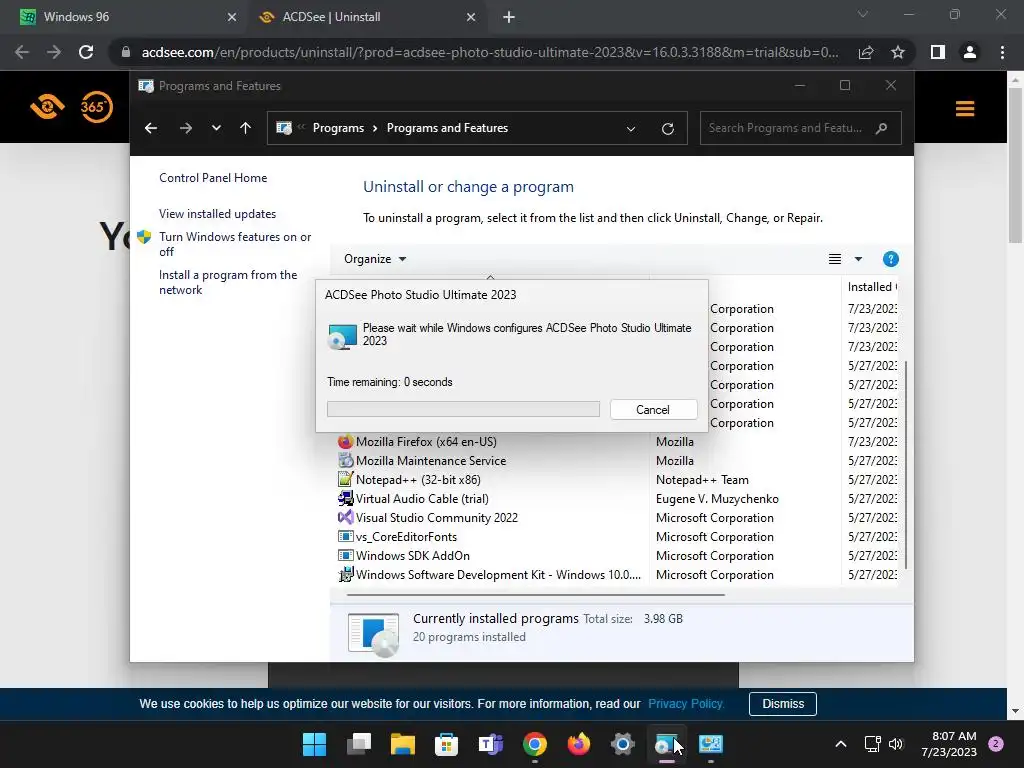Open Microsoft Store from the taskbar
Screen dimensions: 1024x768
pos(446,744)
